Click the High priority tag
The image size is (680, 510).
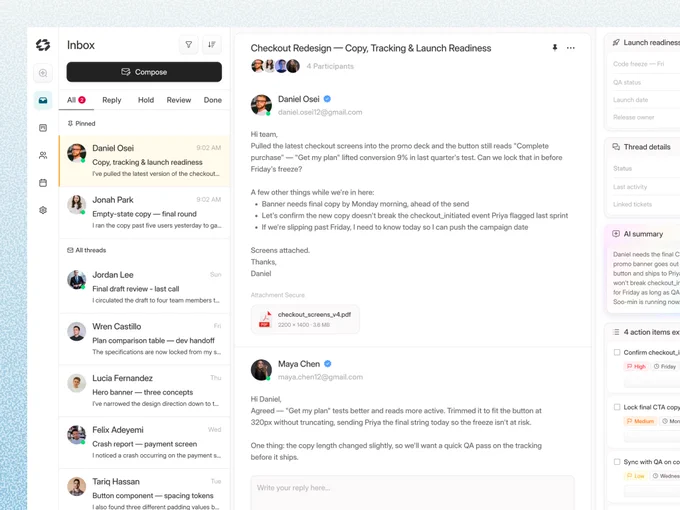pyautogui.click(x=636, y=366)
